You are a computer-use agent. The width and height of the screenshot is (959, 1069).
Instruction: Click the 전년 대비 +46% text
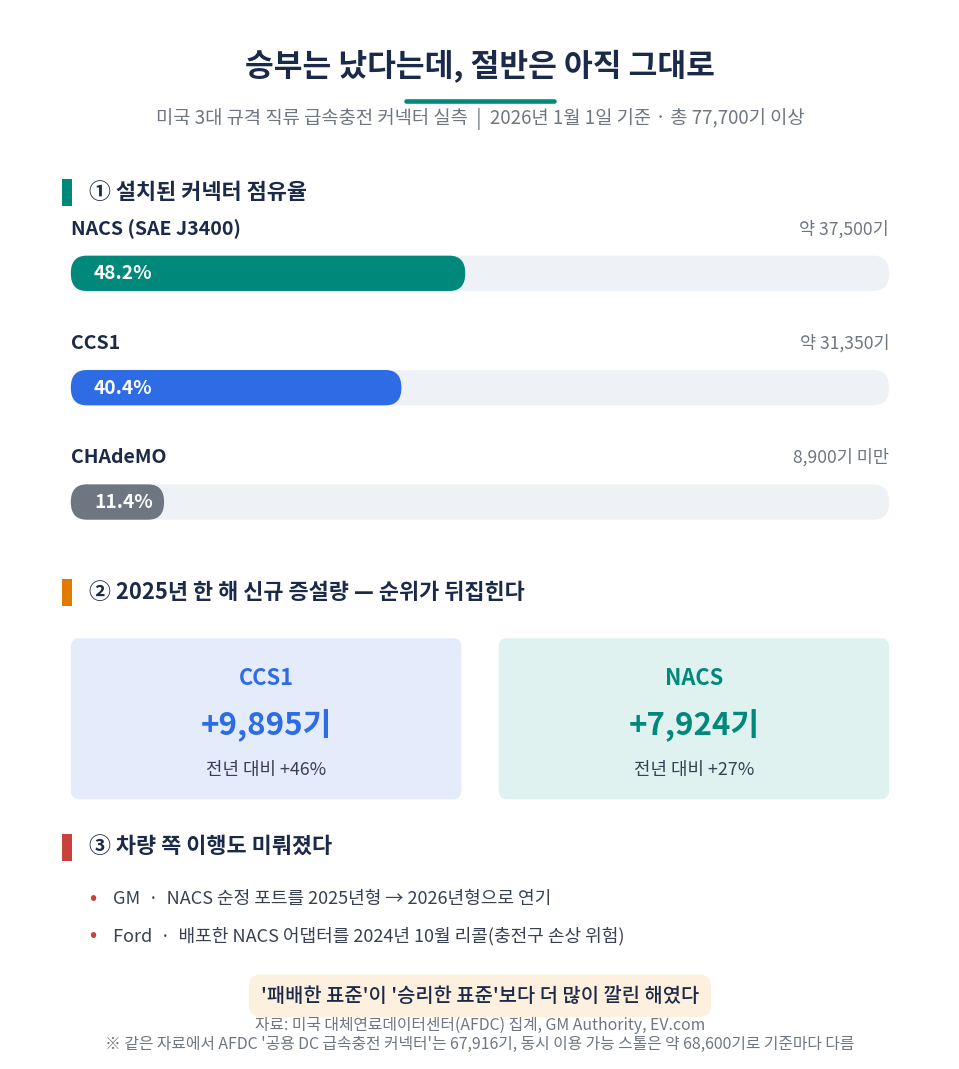click(x=266, y=768)
